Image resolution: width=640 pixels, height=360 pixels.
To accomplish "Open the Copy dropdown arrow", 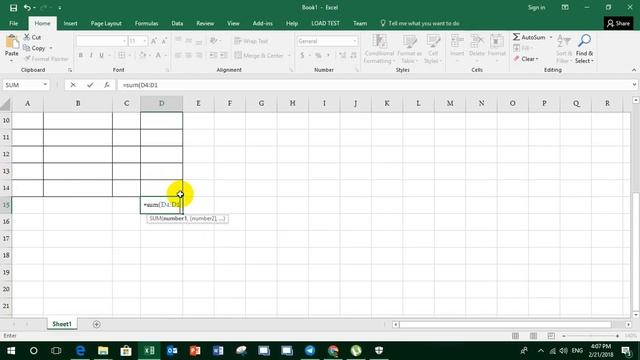I will pos(51,48).
